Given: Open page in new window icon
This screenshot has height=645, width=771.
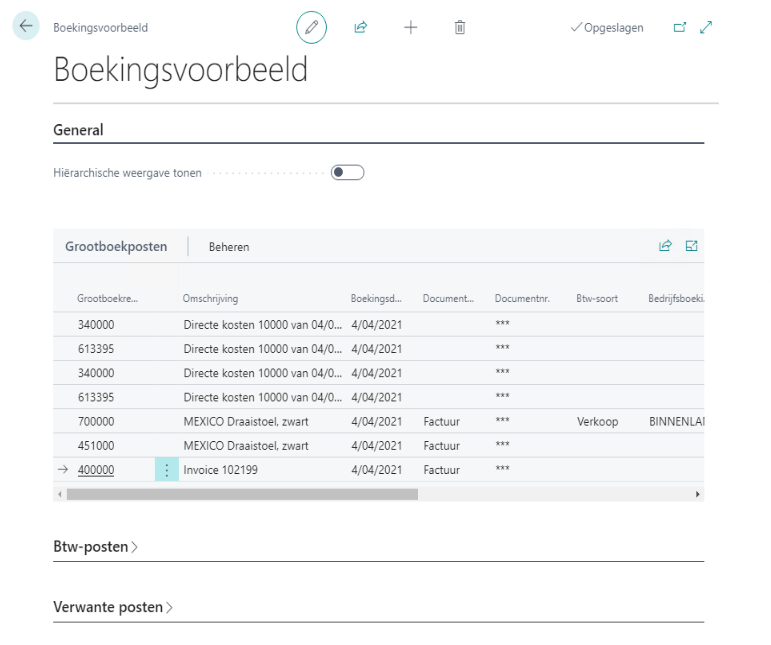Looking at the screenshot, I should 680,28.
